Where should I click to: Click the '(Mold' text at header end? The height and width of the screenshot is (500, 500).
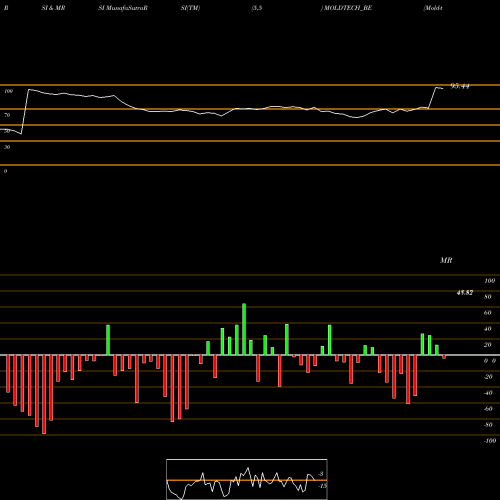point(433,8)
